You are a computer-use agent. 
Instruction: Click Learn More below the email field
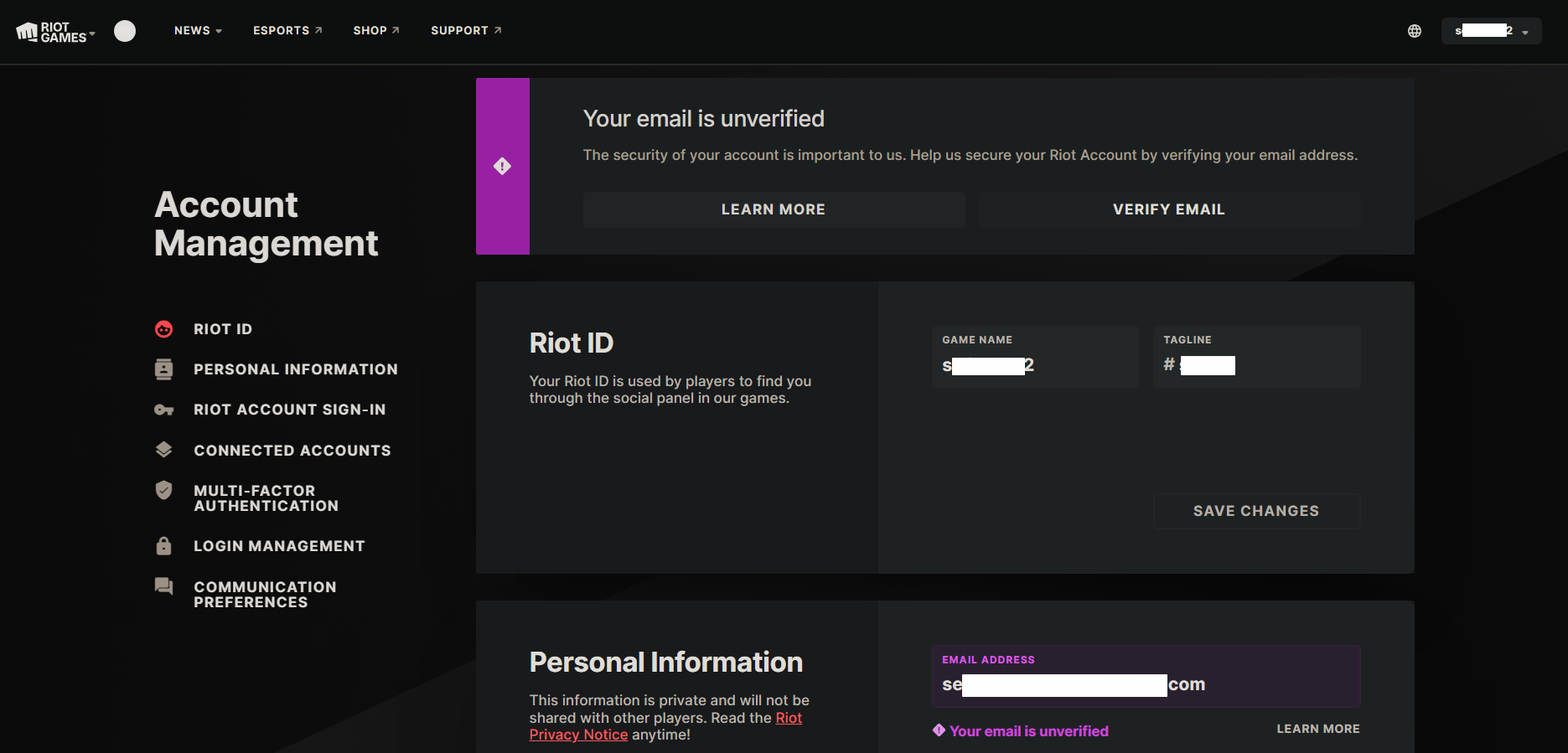point(1318,730)
